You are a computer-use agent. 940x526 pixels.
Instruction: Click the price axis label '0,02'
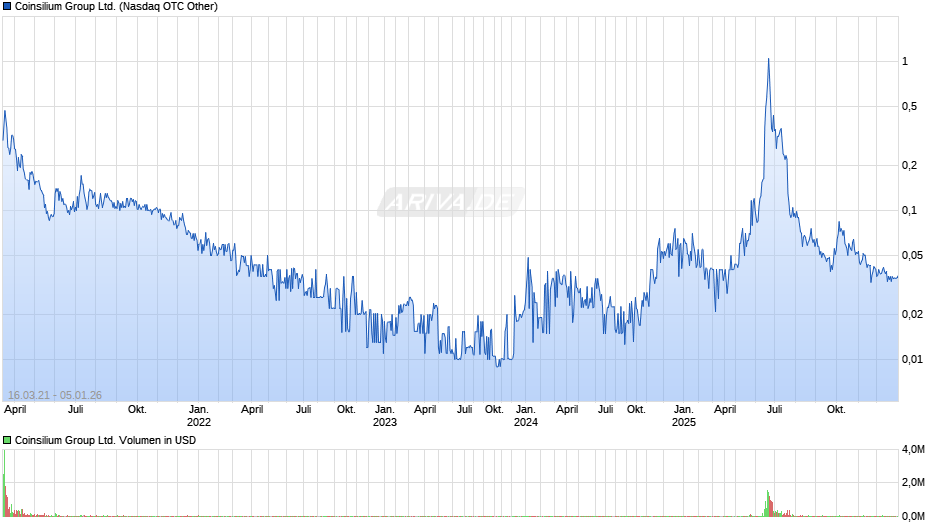(x=912, y=314)
